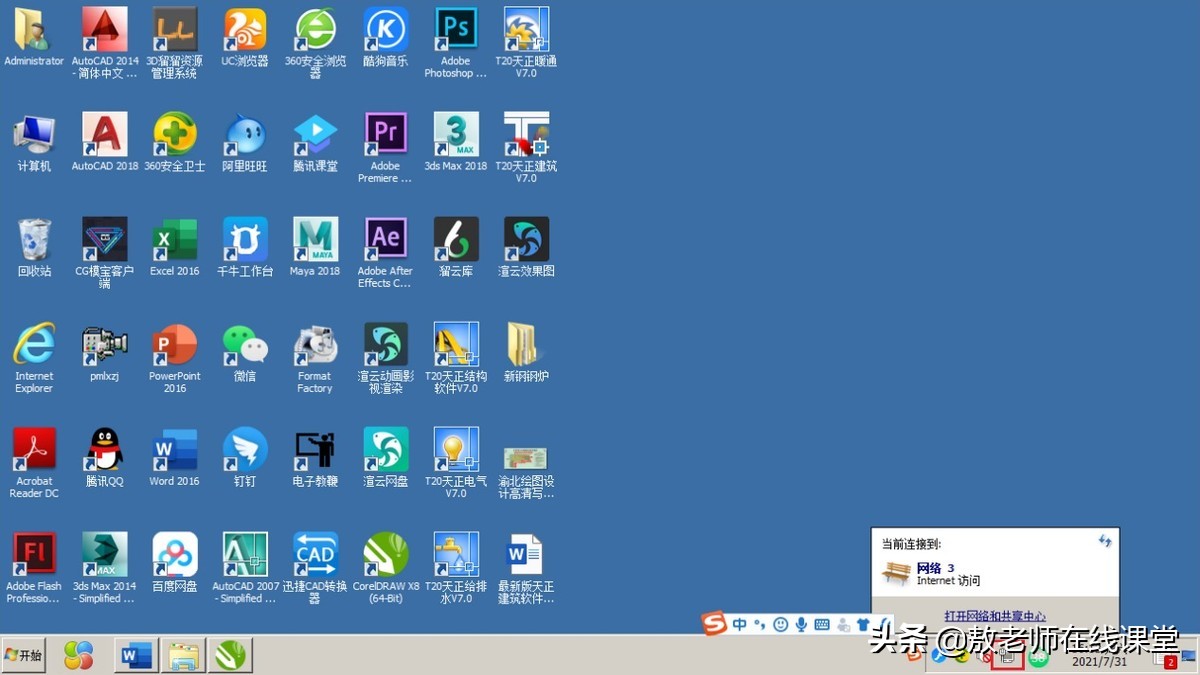Toggle Sogou Chinese/English mode (中) button
Viewport: 1200px width, 675px height.
pos(739,625)
